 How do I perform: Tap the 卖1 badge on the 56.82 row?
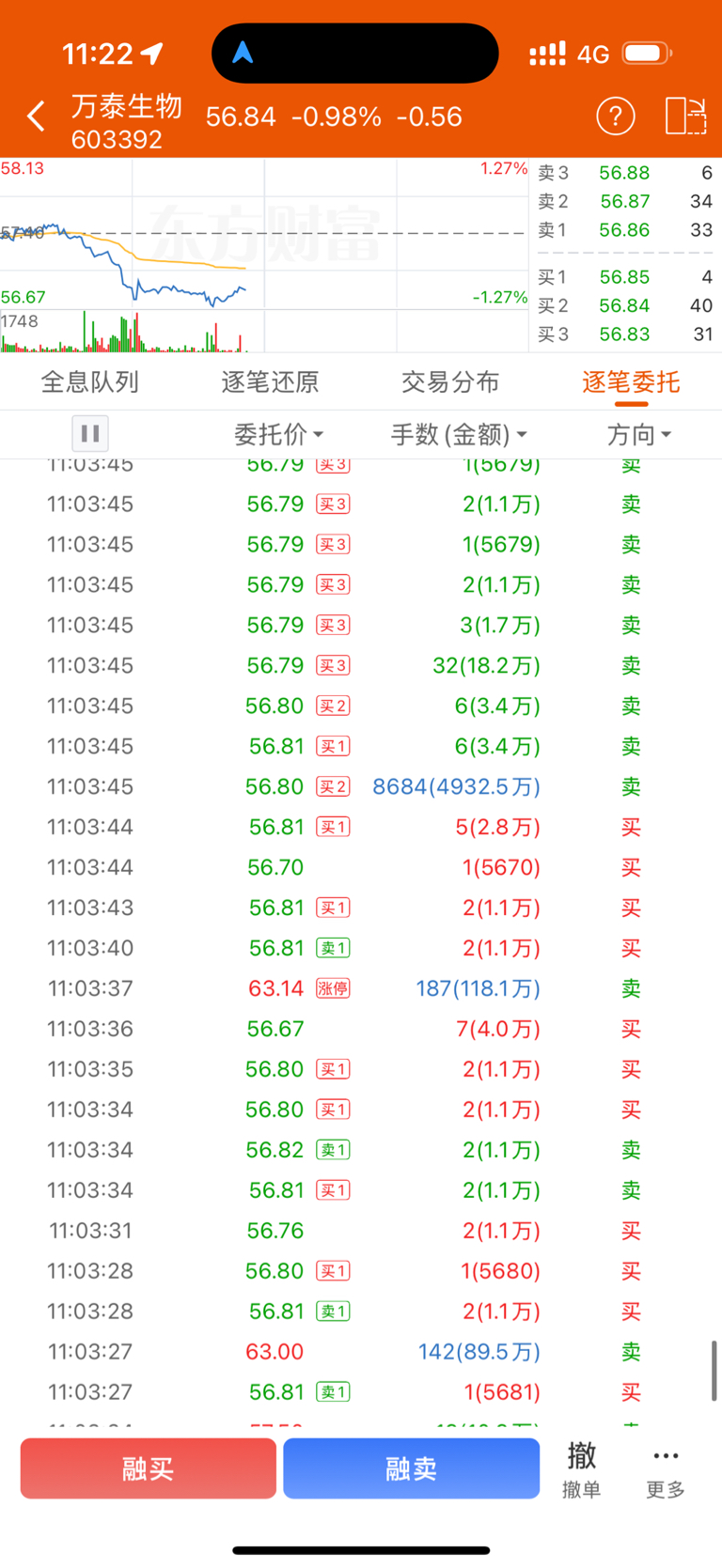coord(333,1150)
